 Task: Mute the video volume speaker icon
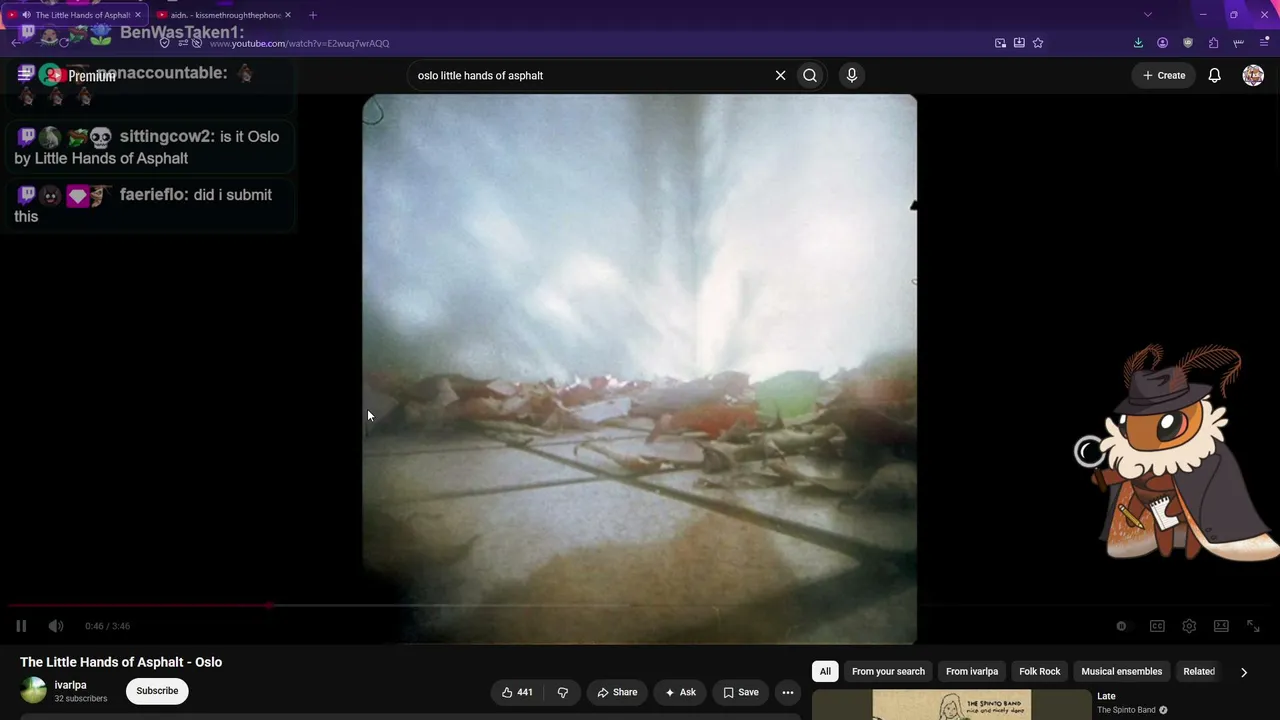point(56,626)
